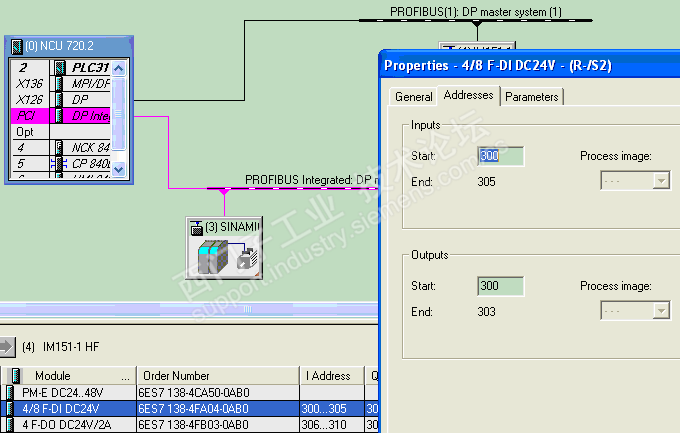This screenshot has height=433, width=680.
Task: Click the 4/8 F-DI DC24V row icon
Action: pyautogui.click(x=10, y=409)
